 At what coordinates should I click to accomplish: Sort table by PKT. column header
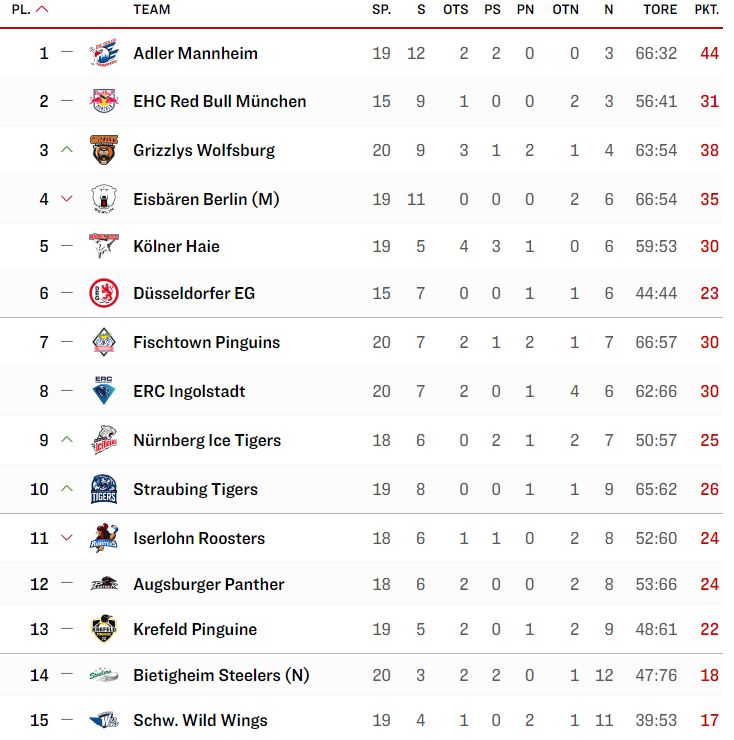pyautogui.click(x=706, y=9)
